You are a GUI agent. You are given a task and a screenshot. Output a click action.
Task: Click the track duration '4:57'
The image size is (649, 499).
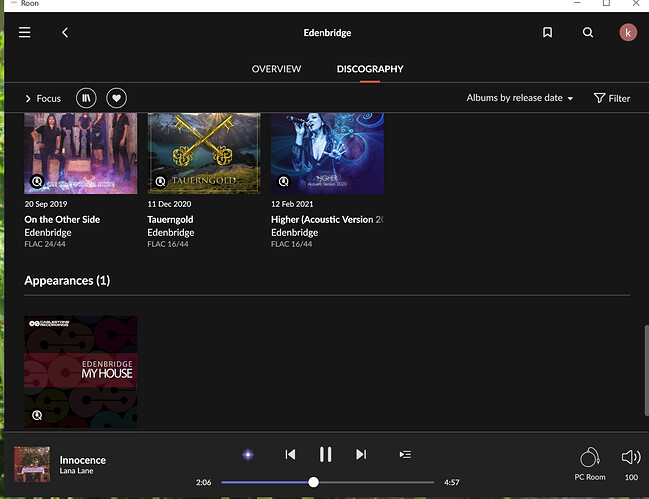click(452, 482)
